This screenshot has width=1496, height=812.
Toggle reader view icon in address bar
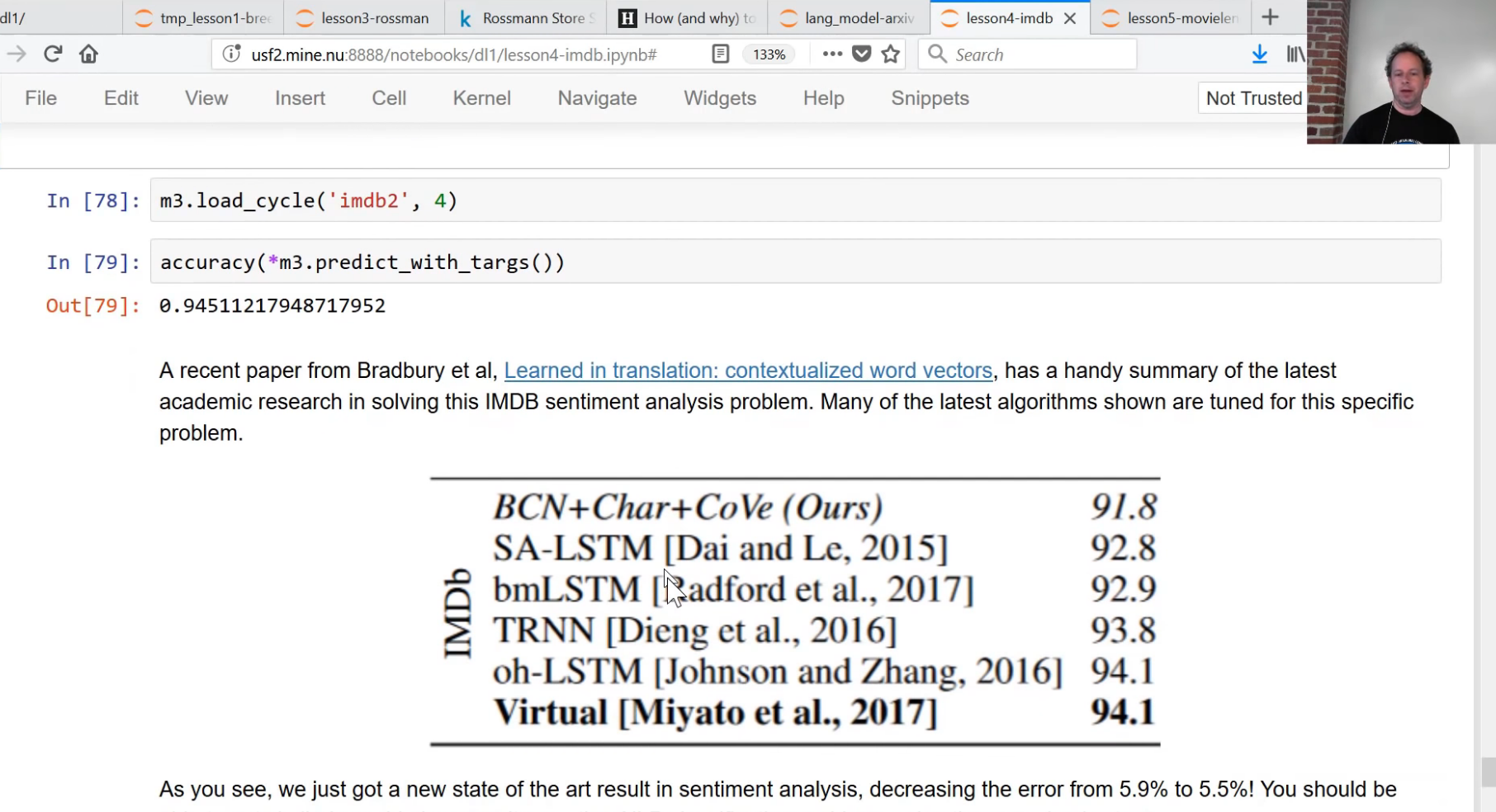coord(720,54)
